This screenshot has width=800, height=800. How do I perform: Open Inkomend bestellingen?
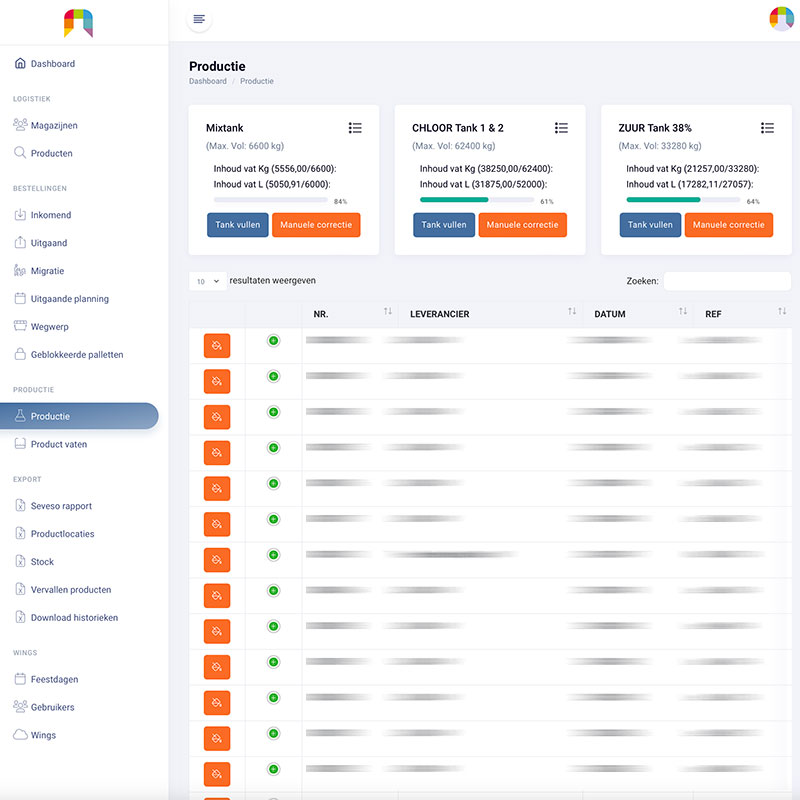point(43,215)
